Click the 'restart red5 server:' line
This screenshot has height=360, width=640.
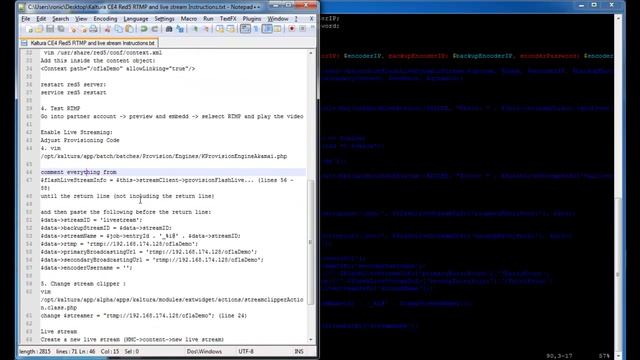point(73,84)
